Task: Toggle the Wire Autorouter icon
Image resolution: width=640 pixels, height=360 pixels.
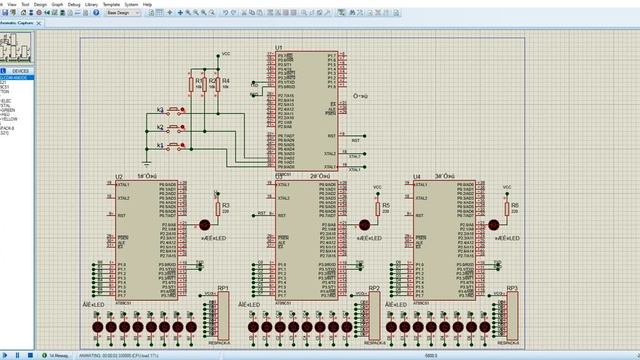Action: (341, 13)
